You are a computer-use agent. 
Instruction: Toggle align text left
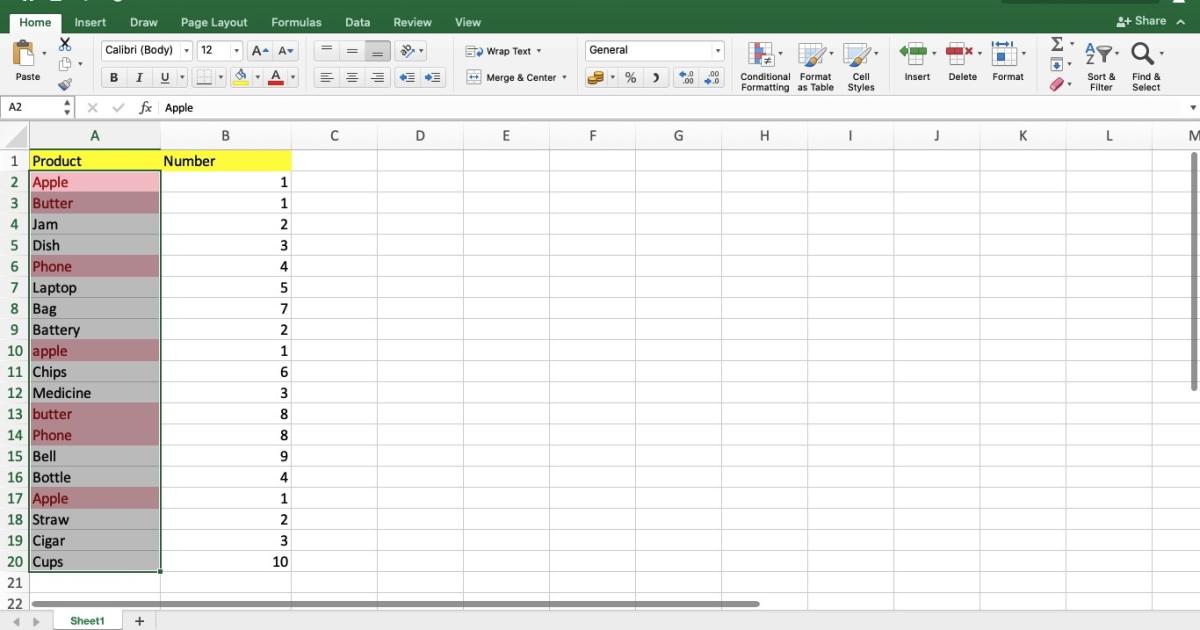click(326, 77)
